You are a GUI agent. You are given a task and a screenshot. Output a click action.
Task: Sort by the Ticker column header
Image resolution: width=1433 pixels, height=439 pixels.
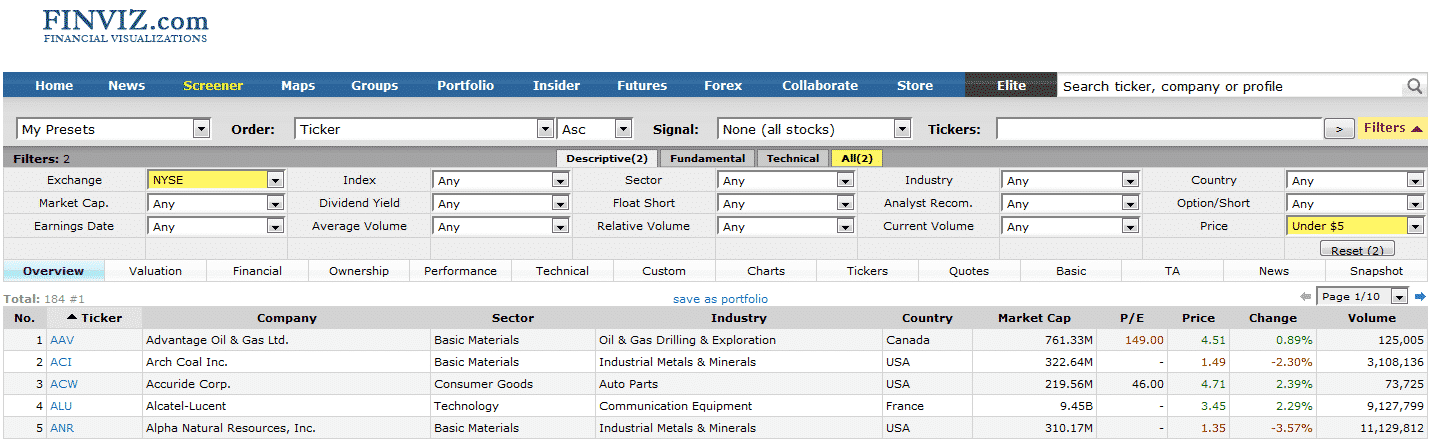tap(95, 318)
